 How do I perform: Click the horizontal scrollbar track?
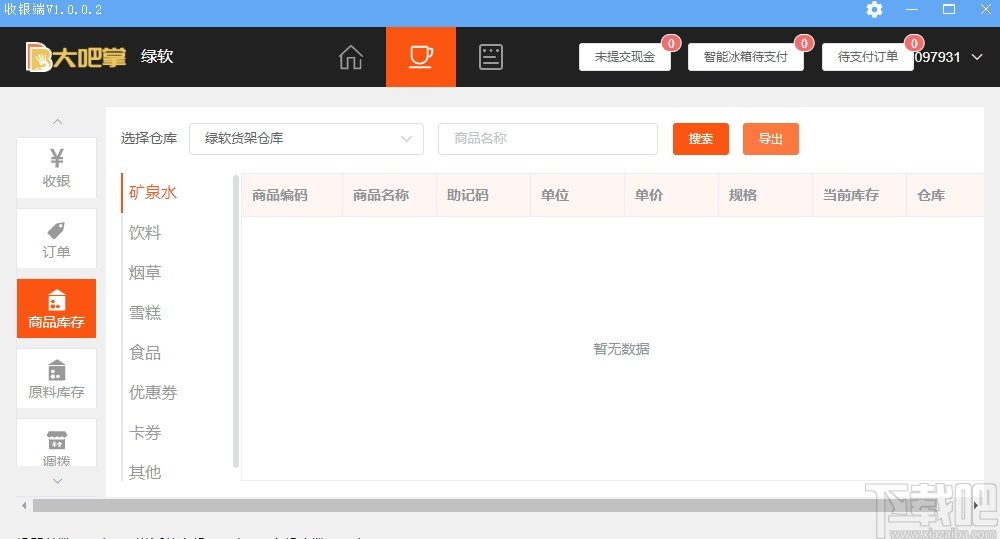[500, 505]
